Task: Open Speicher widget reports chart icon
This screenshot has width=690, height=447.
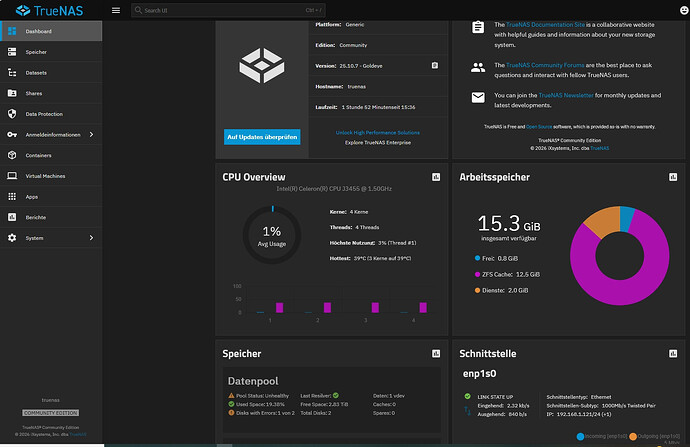Action: [x=436, y=354]
